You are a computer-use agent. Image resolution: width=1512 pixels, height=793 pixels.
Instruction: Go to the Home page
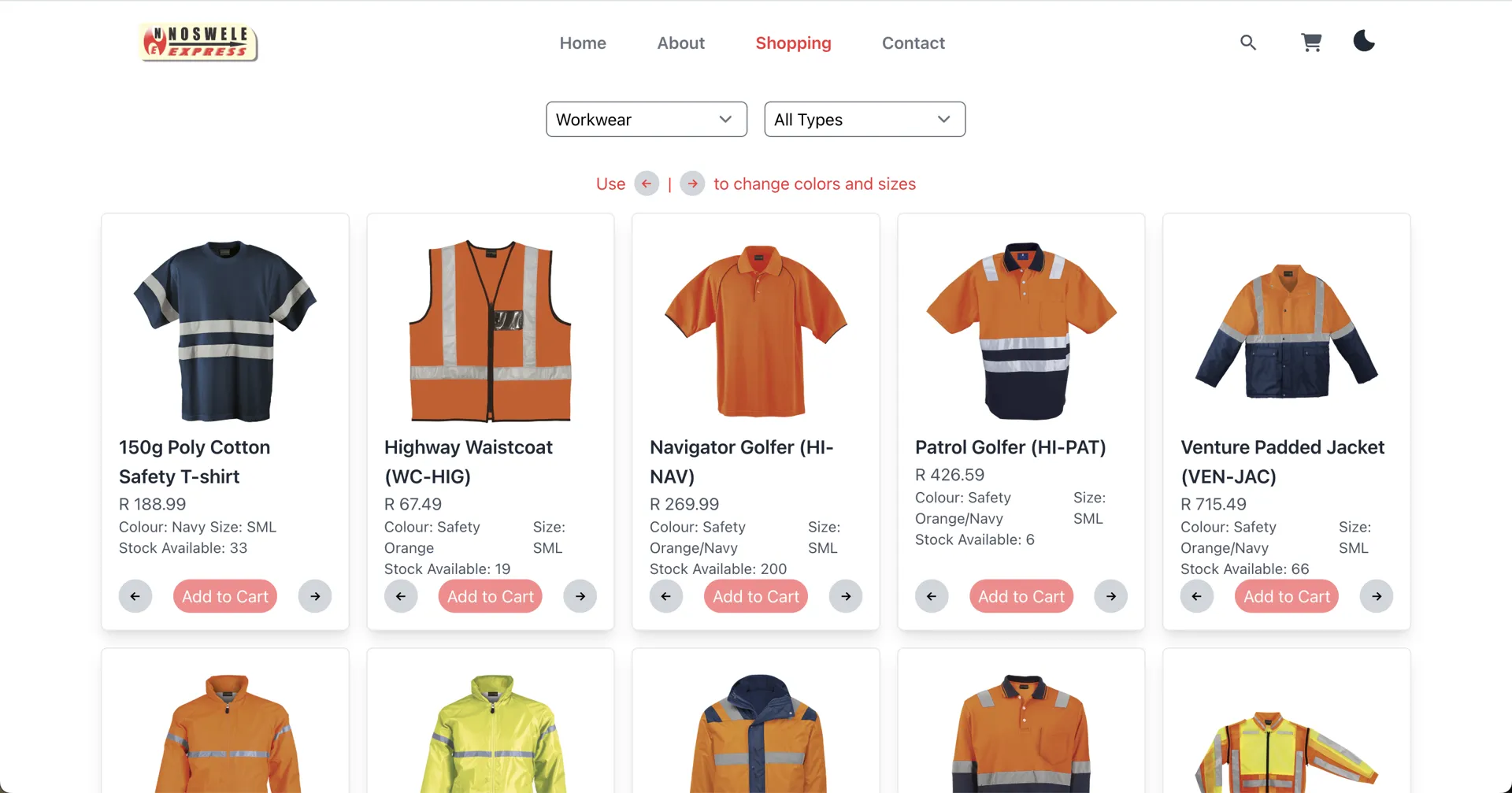[x=583, y=43]
